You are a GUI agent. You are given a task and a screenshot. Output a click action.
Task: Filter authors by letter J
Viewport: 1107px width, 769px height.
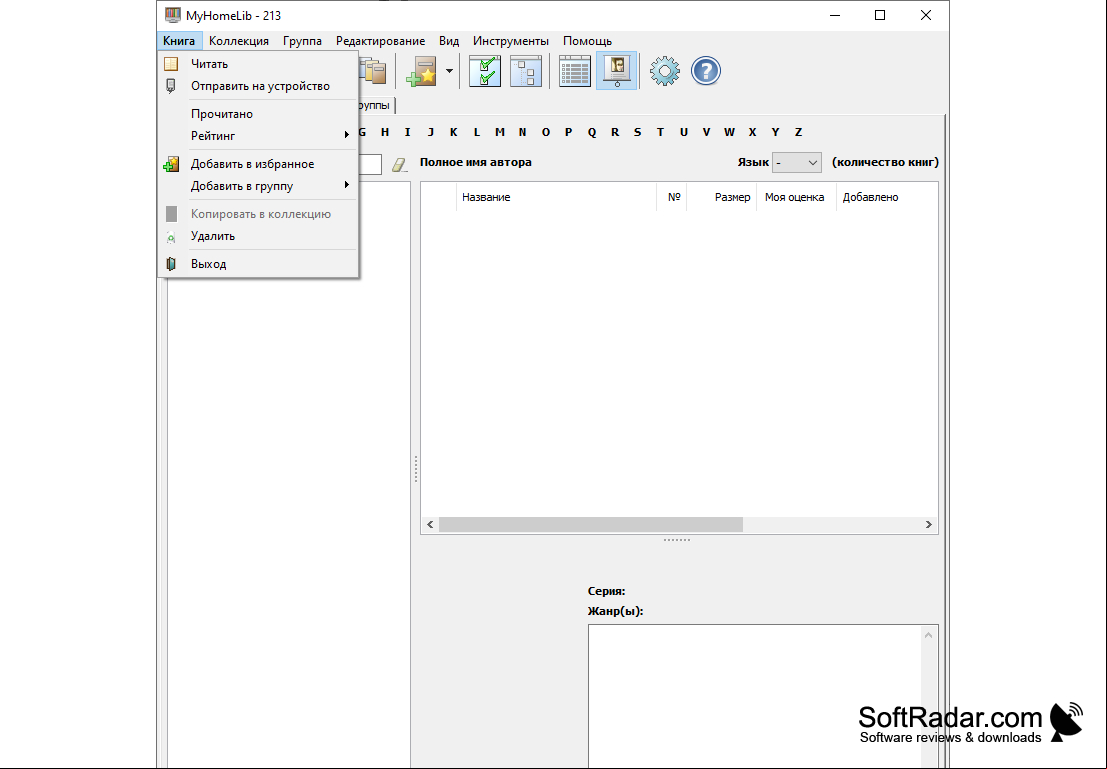coord(431,132)
